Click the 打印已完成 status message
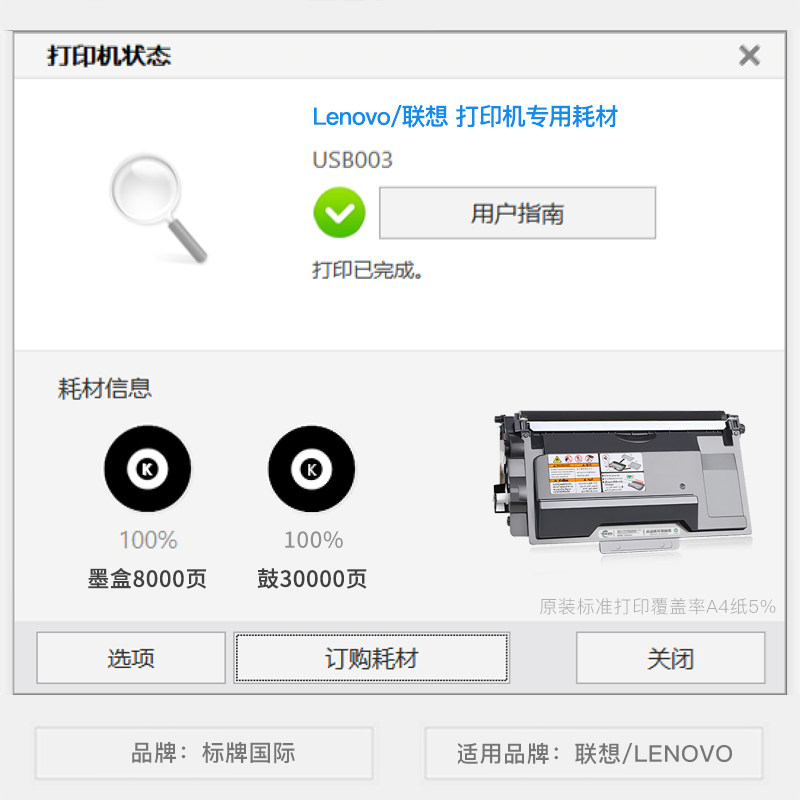 [367, 270]
